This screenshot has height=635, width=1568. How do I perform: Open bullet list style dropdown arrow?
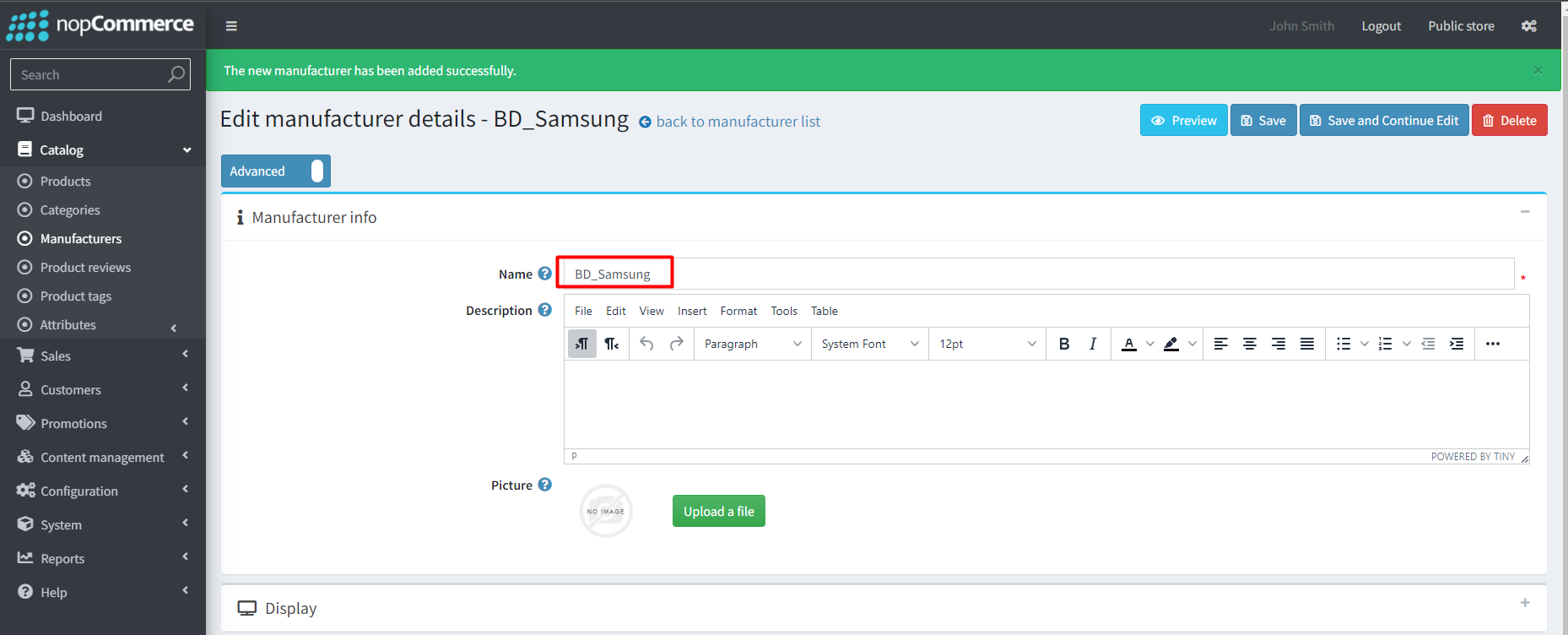point(1364,344)
